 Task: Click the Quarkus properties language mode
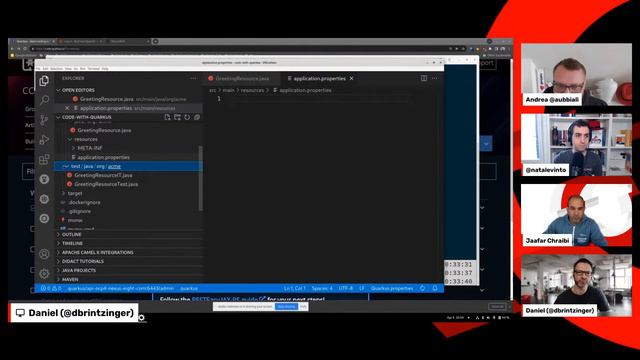pyautogui.click(x=392, y=288)
